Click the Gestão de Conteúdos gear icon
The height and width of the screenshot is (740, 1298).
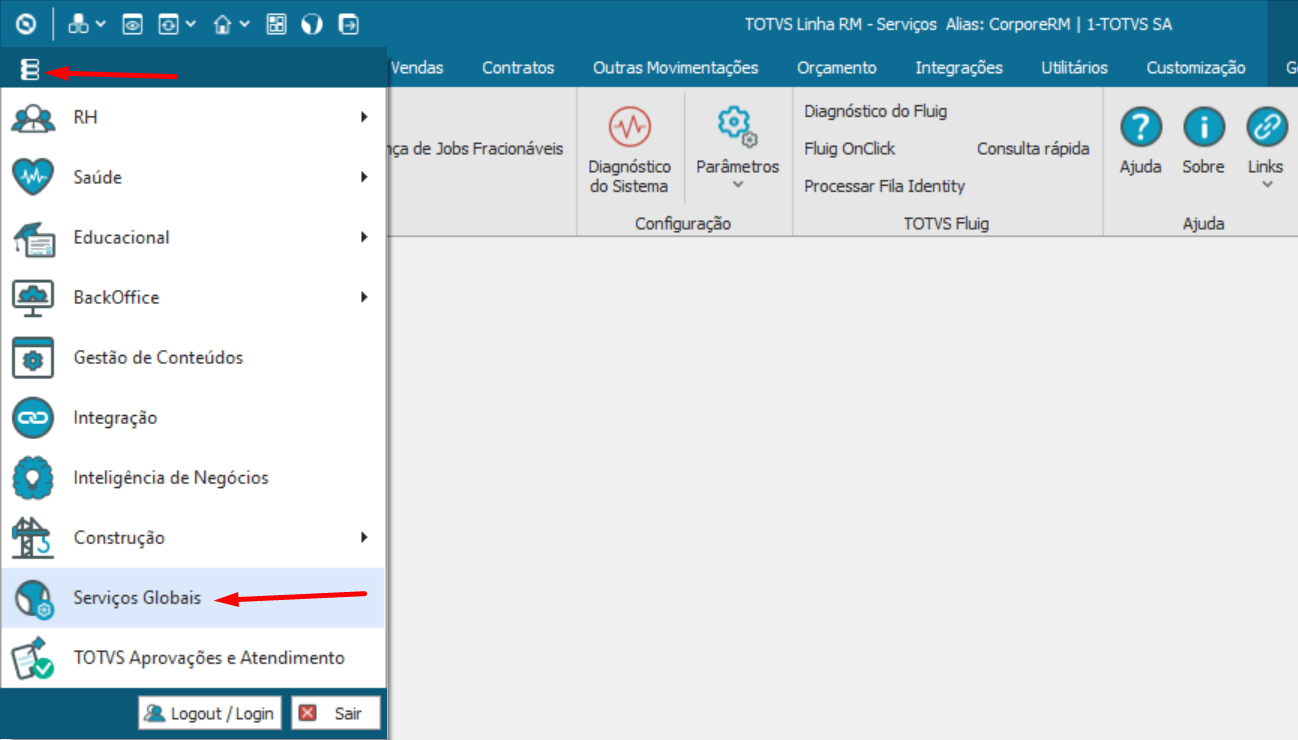coord(33,358)
